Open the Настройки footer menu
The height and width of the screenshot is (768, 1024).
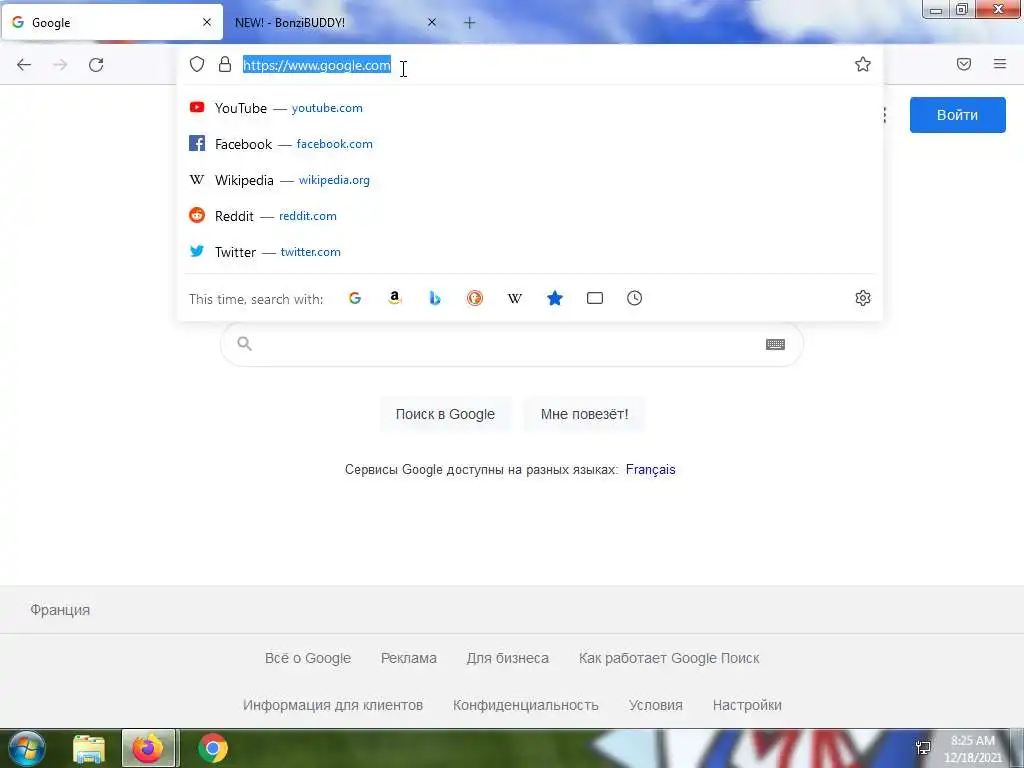click(x=747, y=705)
